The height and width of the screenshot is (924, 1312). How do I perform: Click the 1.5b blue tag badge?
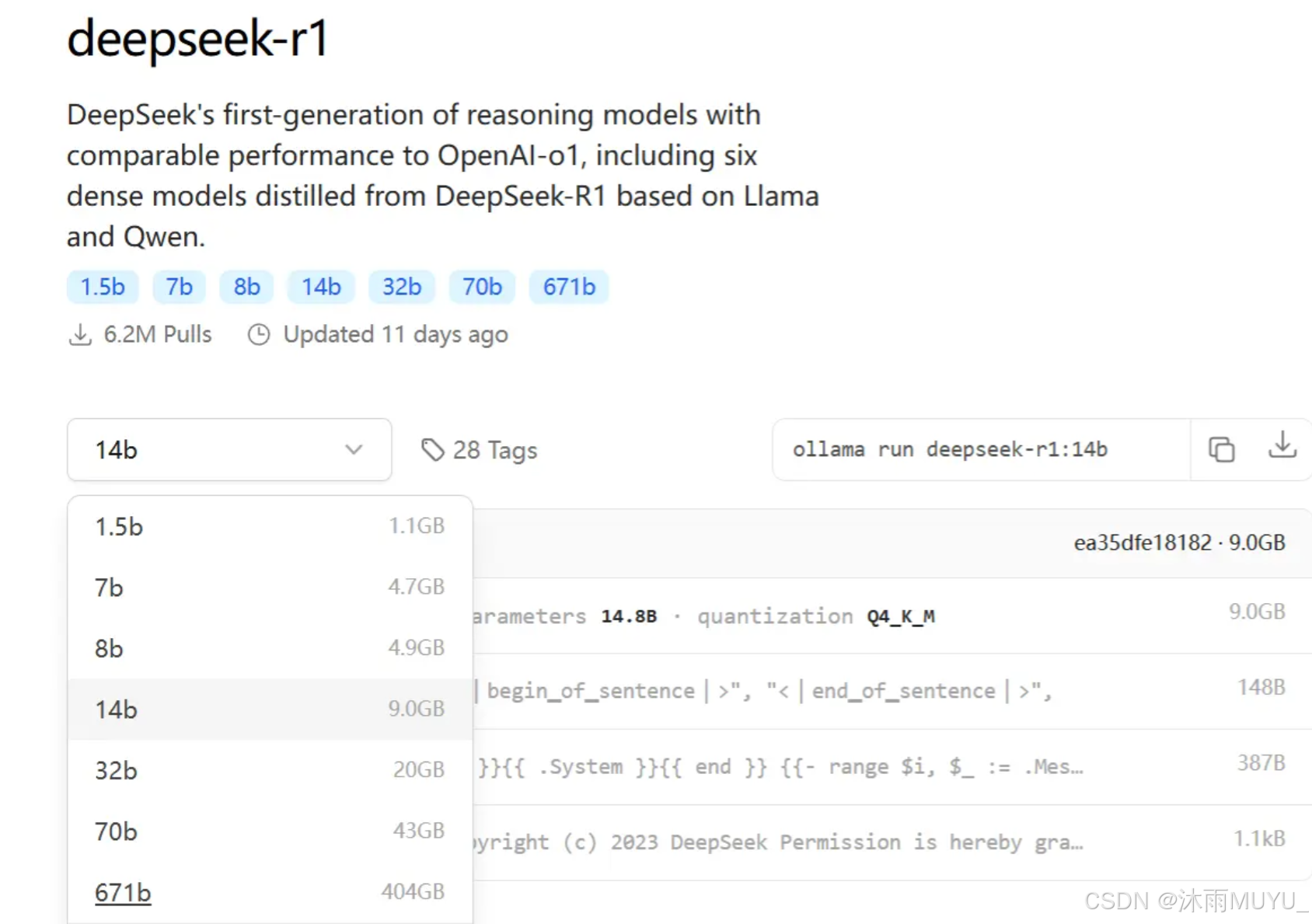point(103,287)
